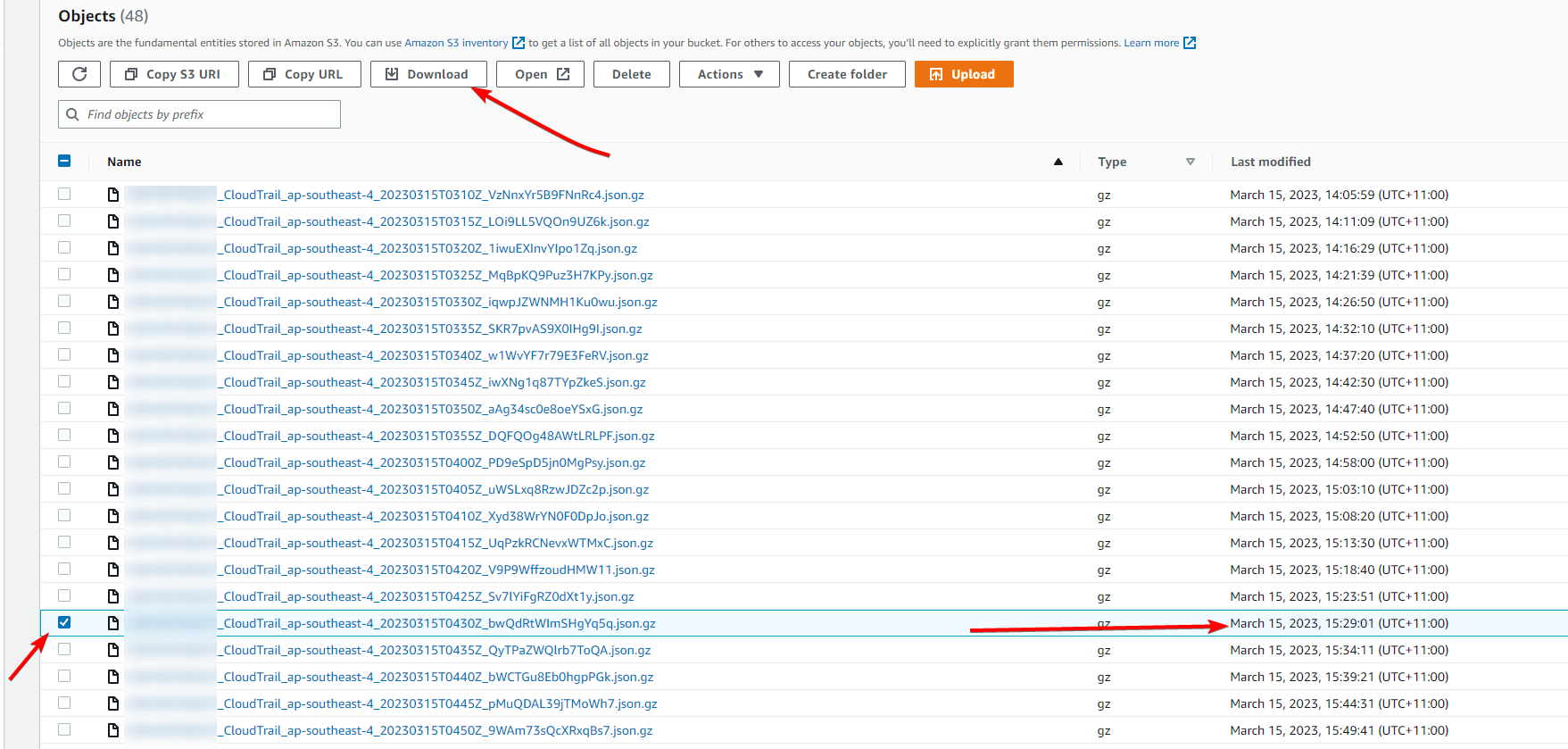Select checkbox for T0330Z iqwpJZWNMH1Ku0wu file
The image size is (1568, 749).
tap(64, 301)
